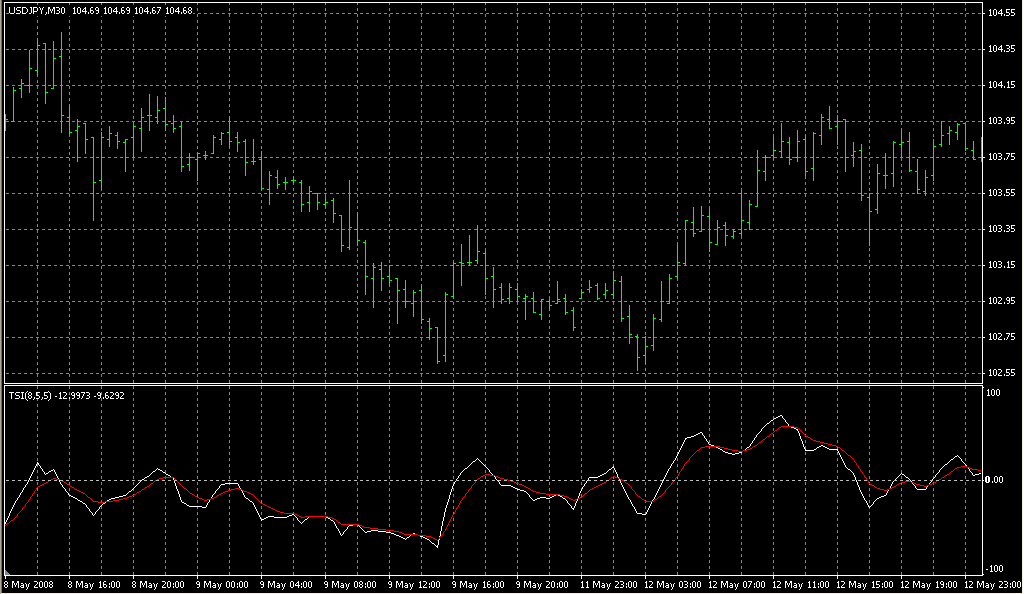The image size is (1024, 594).
Task: Select the 11 May 23:00 time marker
Action: coord(608,584)
